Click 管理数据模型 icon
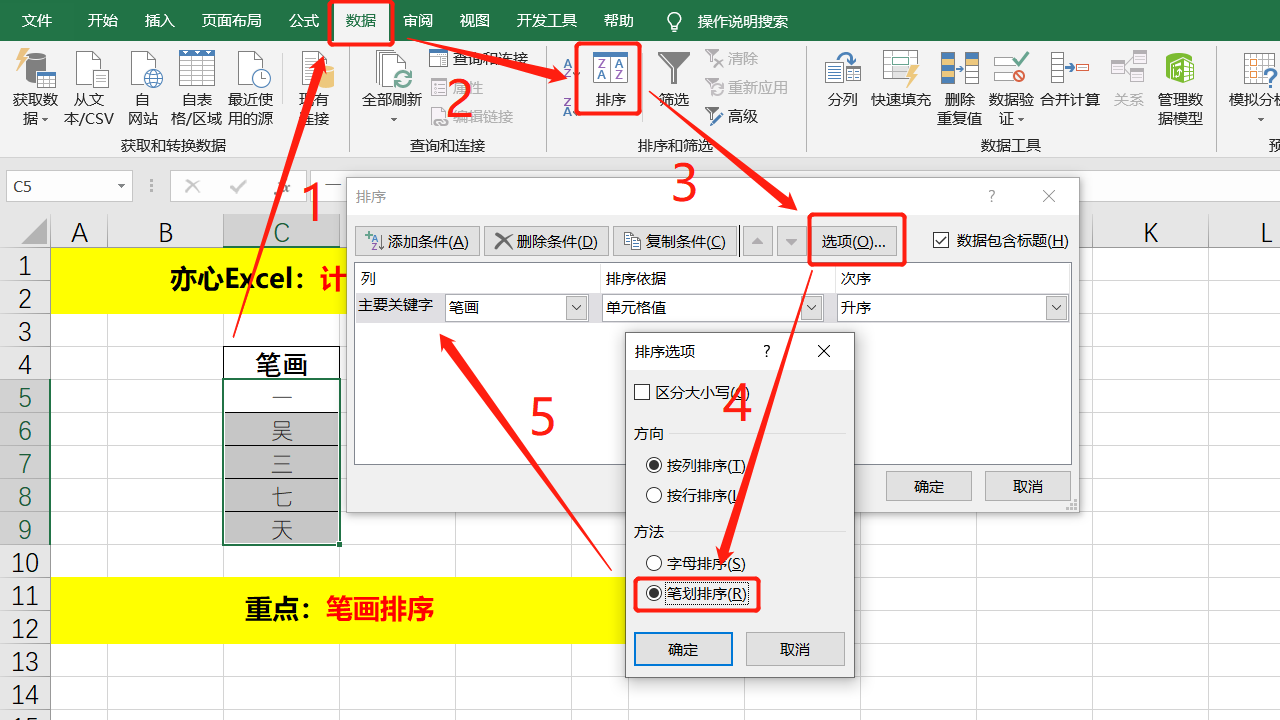This screenshot has height=720, width=1280. click(x=1180, y=68)
